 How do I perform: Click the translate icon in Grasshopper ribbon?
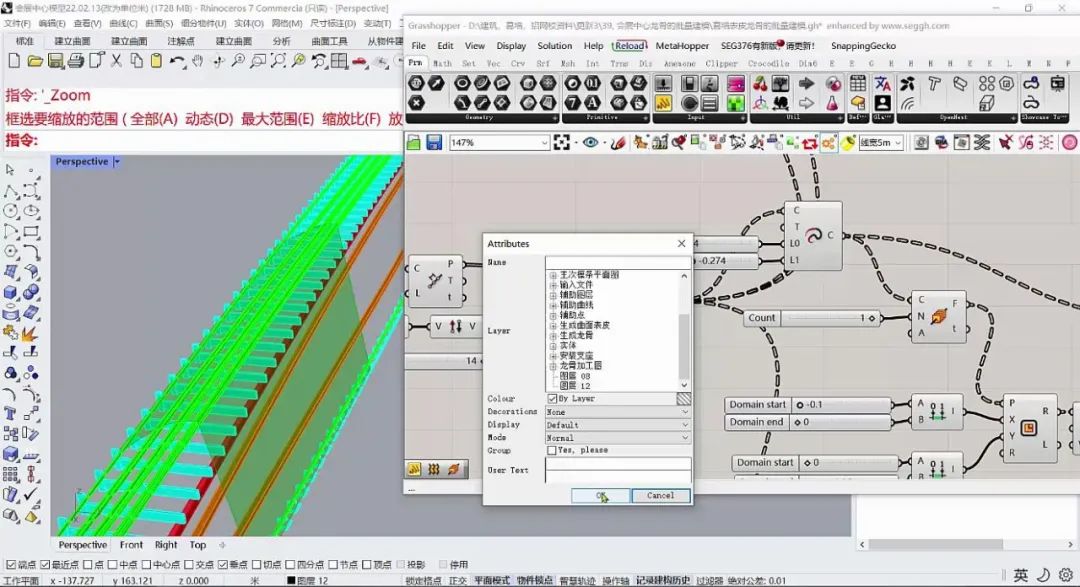(882, 84)
